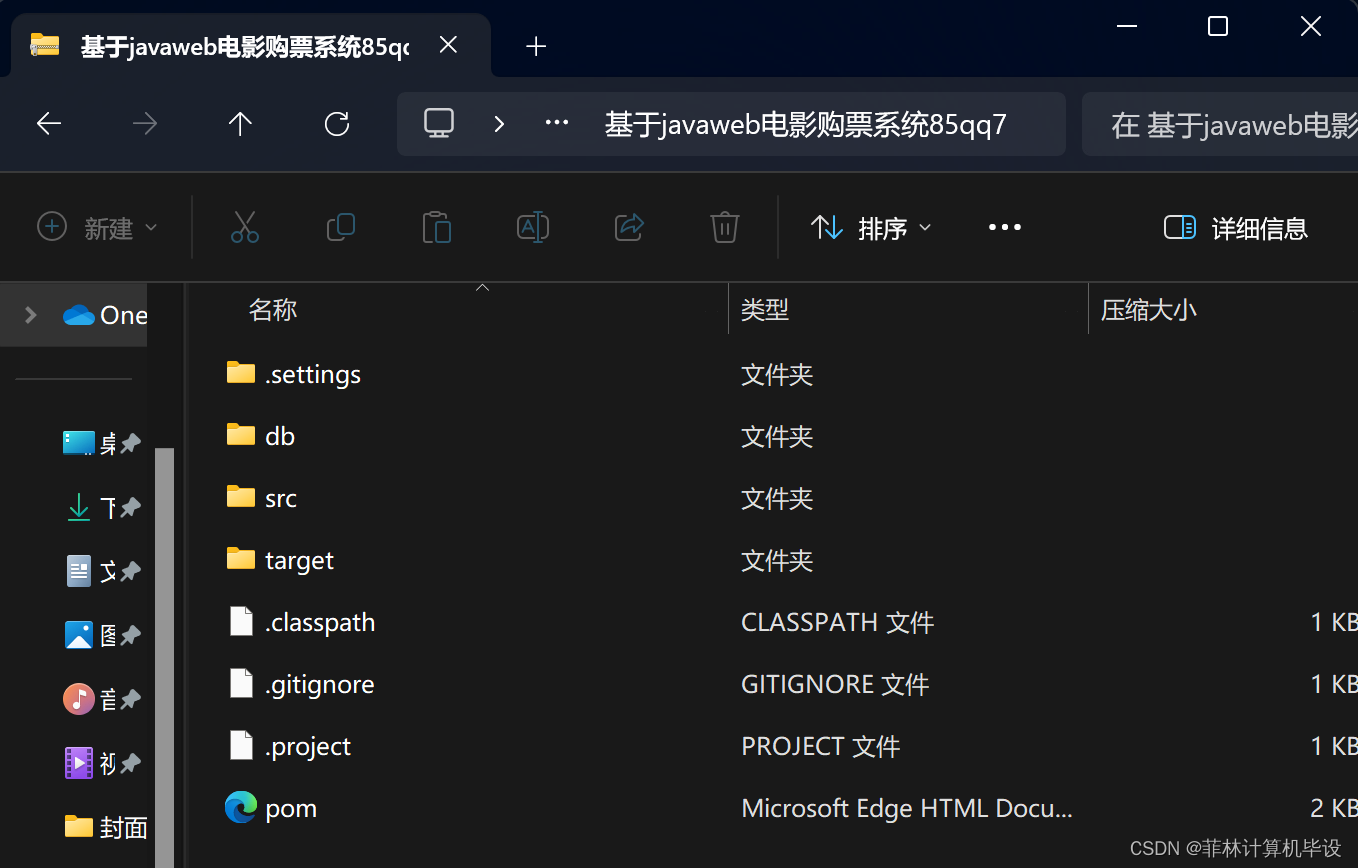This screenshot has width=1358, height=868.
Task: Show hidden path segments via the ellipsis
Action: click(x=557, y=123)
